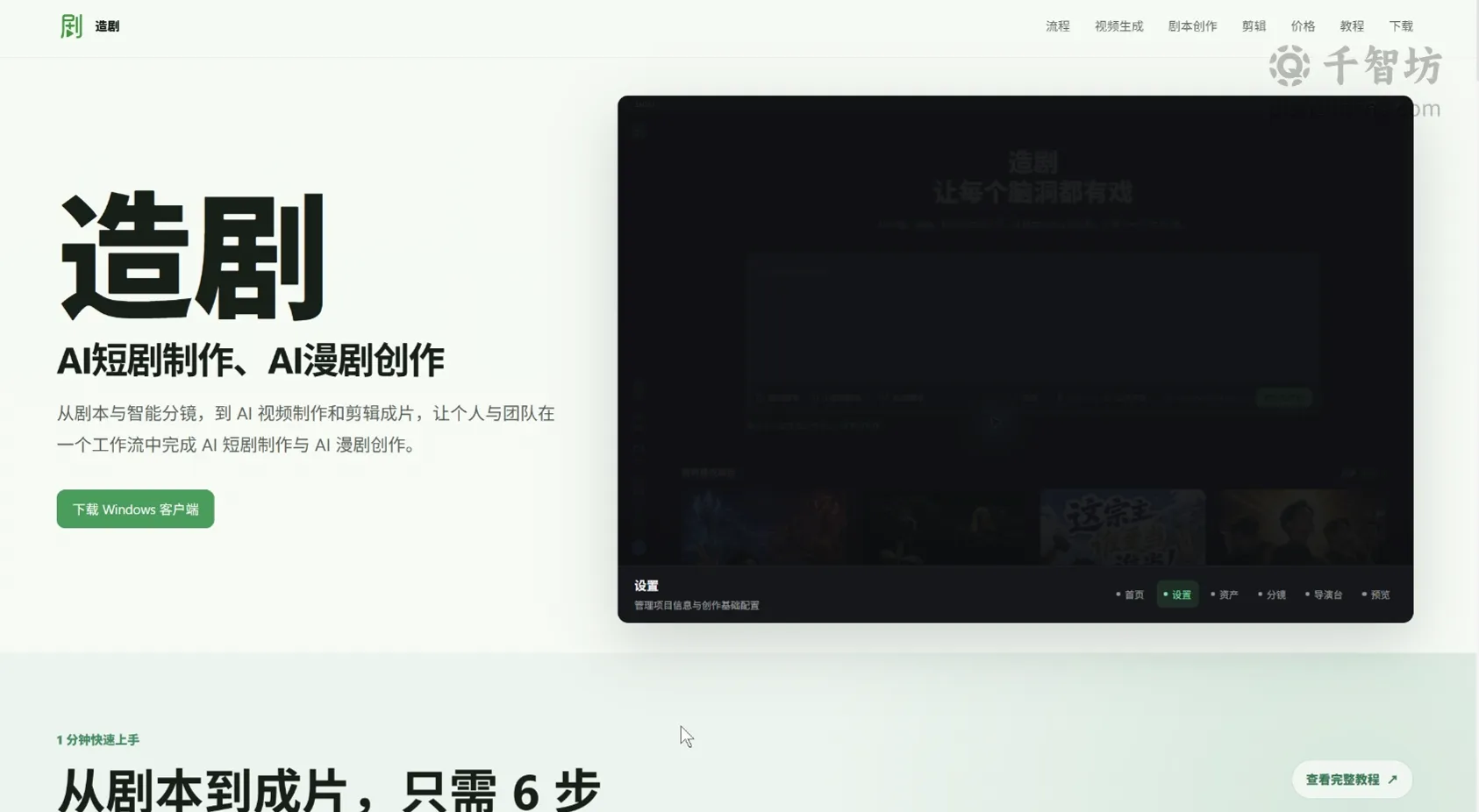Click the bold 设置 caption title in preview
The image size is (1479, 812).
pyautogui.click(x=647, y=586)
